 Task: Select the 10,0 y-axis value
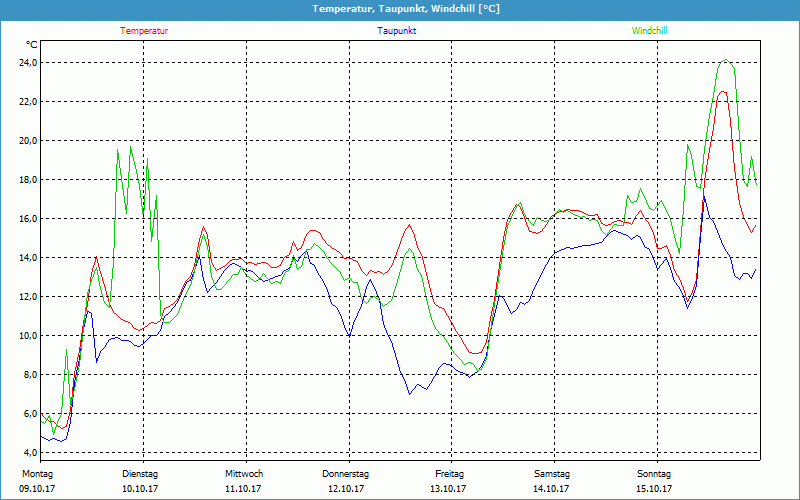pyautogui.click(x=28, y=336)
